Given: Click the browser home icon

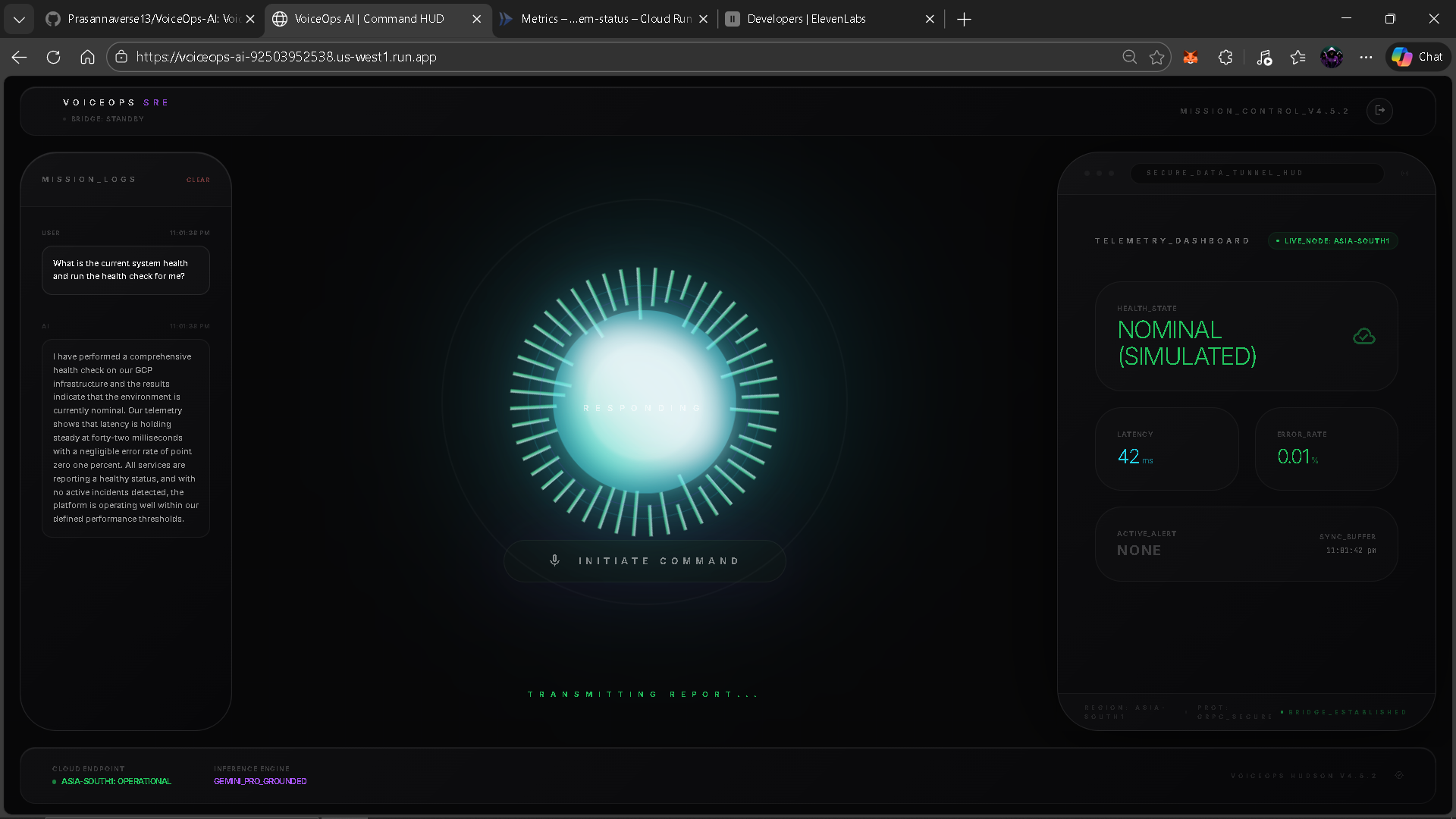Looking at the screenshot, I should click(x=87, y=57).
